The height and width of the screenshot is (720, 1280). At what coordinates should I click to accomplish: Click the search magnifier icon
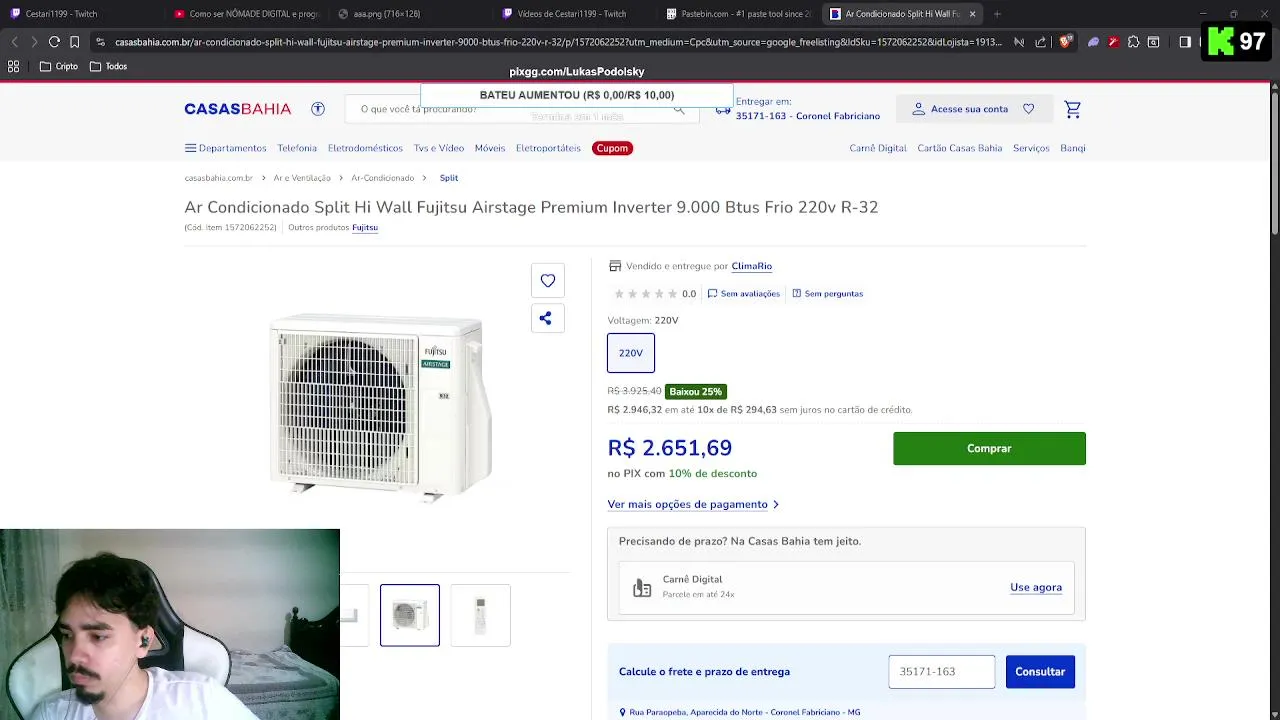(679, 110)
